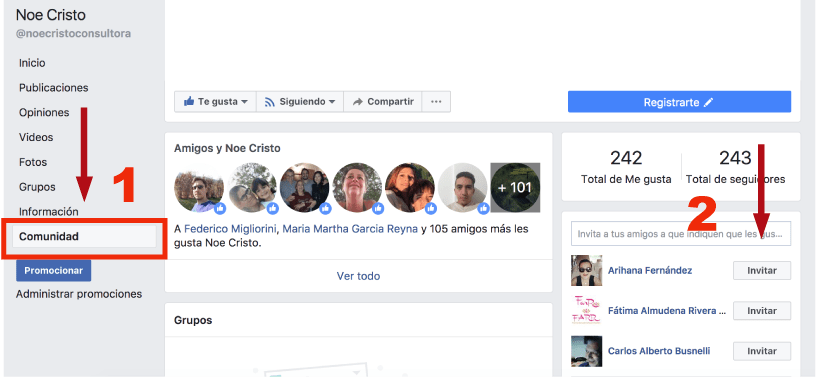The image size is (819, 377).
Task: Click the Noe Cristo page title
Action: pos(51,15)
